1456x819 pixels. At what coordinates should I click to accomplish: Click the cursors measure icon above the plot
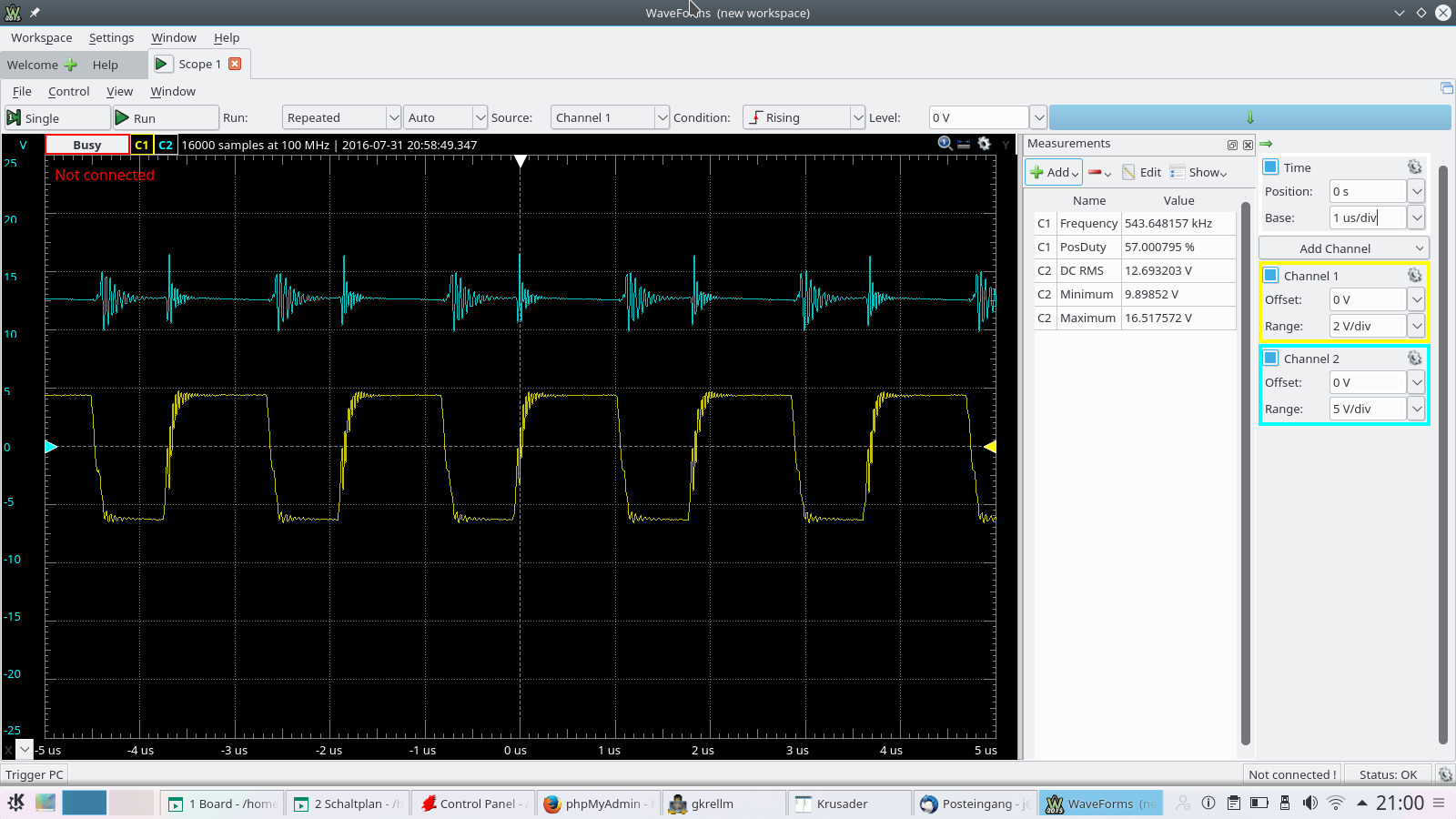(964, 144)
